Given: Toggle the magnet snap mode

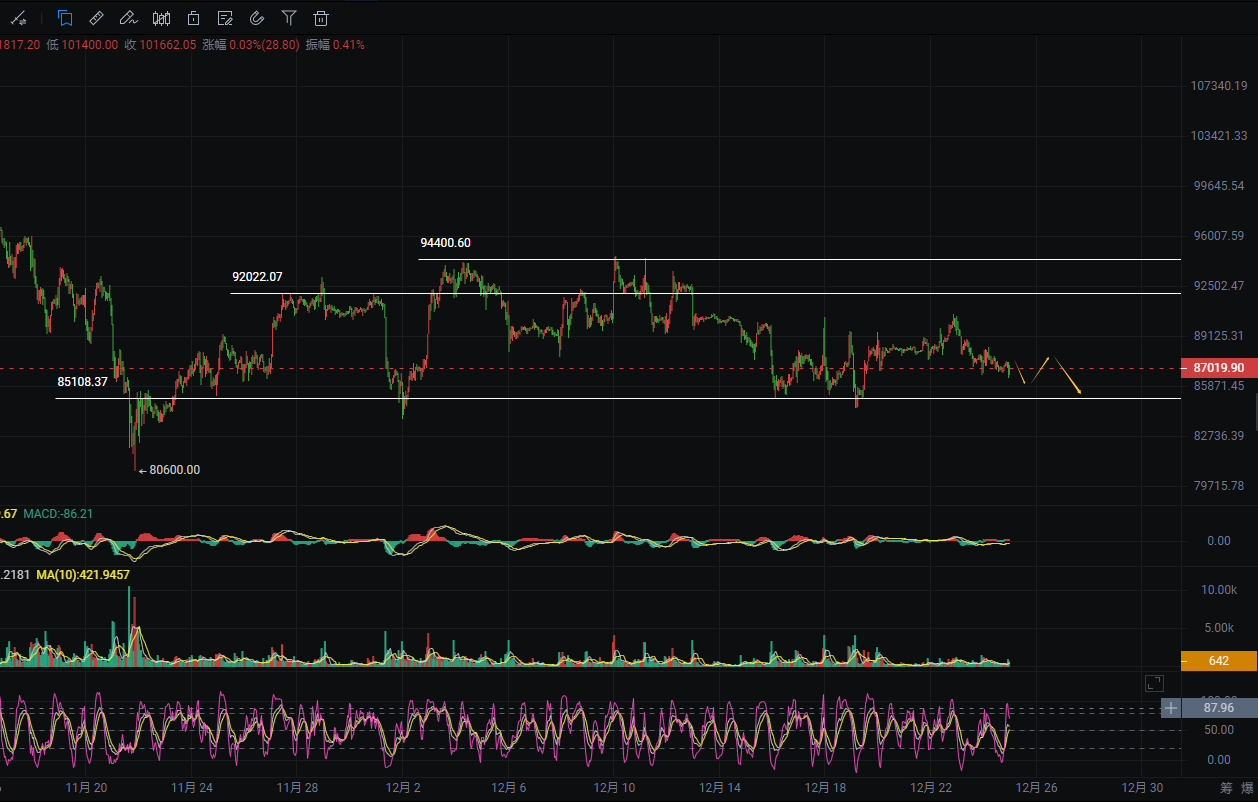Looking at the screenshot, I should (257, 18).
